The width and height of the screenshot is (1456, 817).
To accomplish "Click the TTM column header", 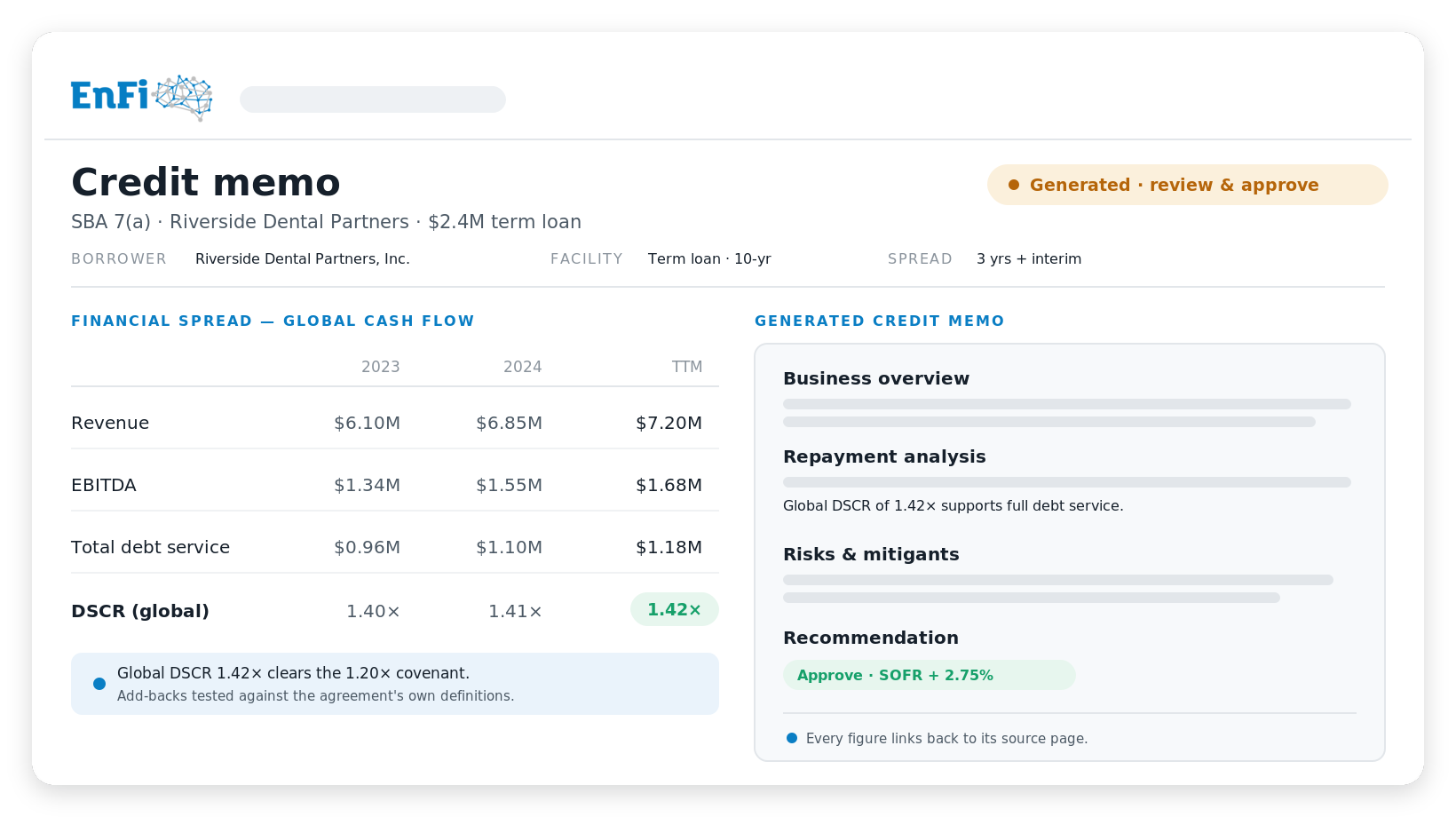I will point(687,367).
